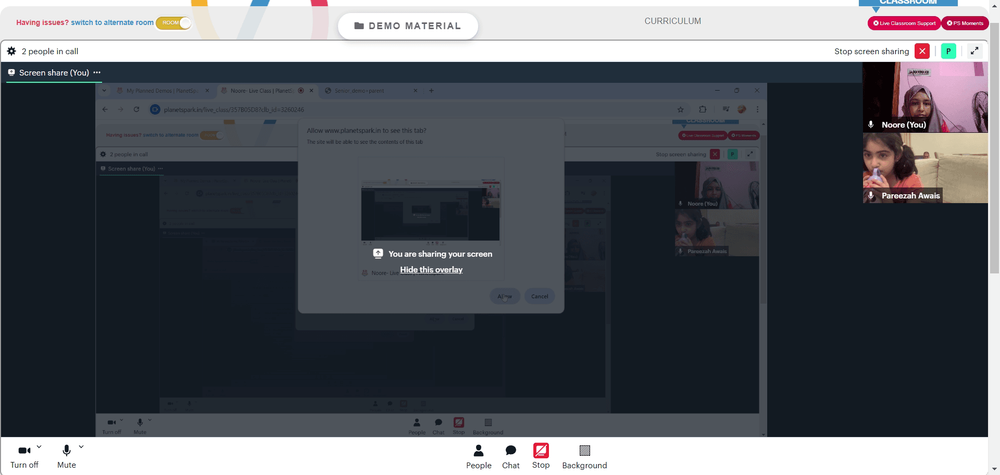This screenshot has width=1000, height=475.
Task: Click the 'Hide this overlay' link
Action: tap(431, 270)
